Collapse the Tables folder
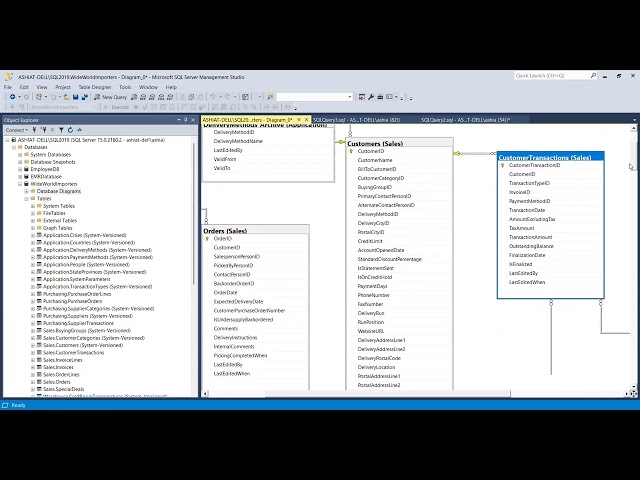This screenshot has width=640, height=480. pos(27,199)
